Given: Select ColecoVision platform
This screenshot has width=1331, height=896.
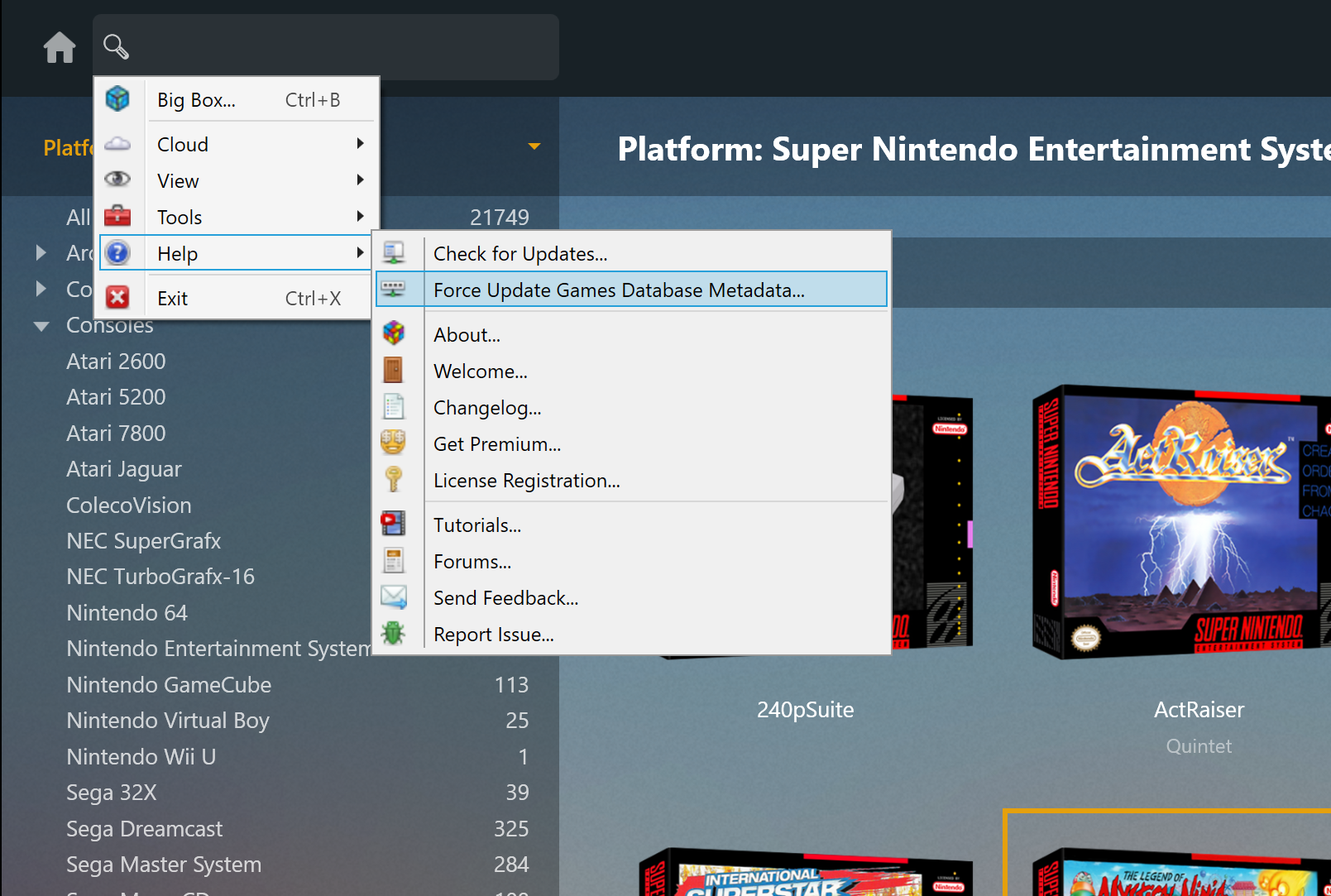Looking at the screenshot, I should pyautogui.click(x=129, y=505).
